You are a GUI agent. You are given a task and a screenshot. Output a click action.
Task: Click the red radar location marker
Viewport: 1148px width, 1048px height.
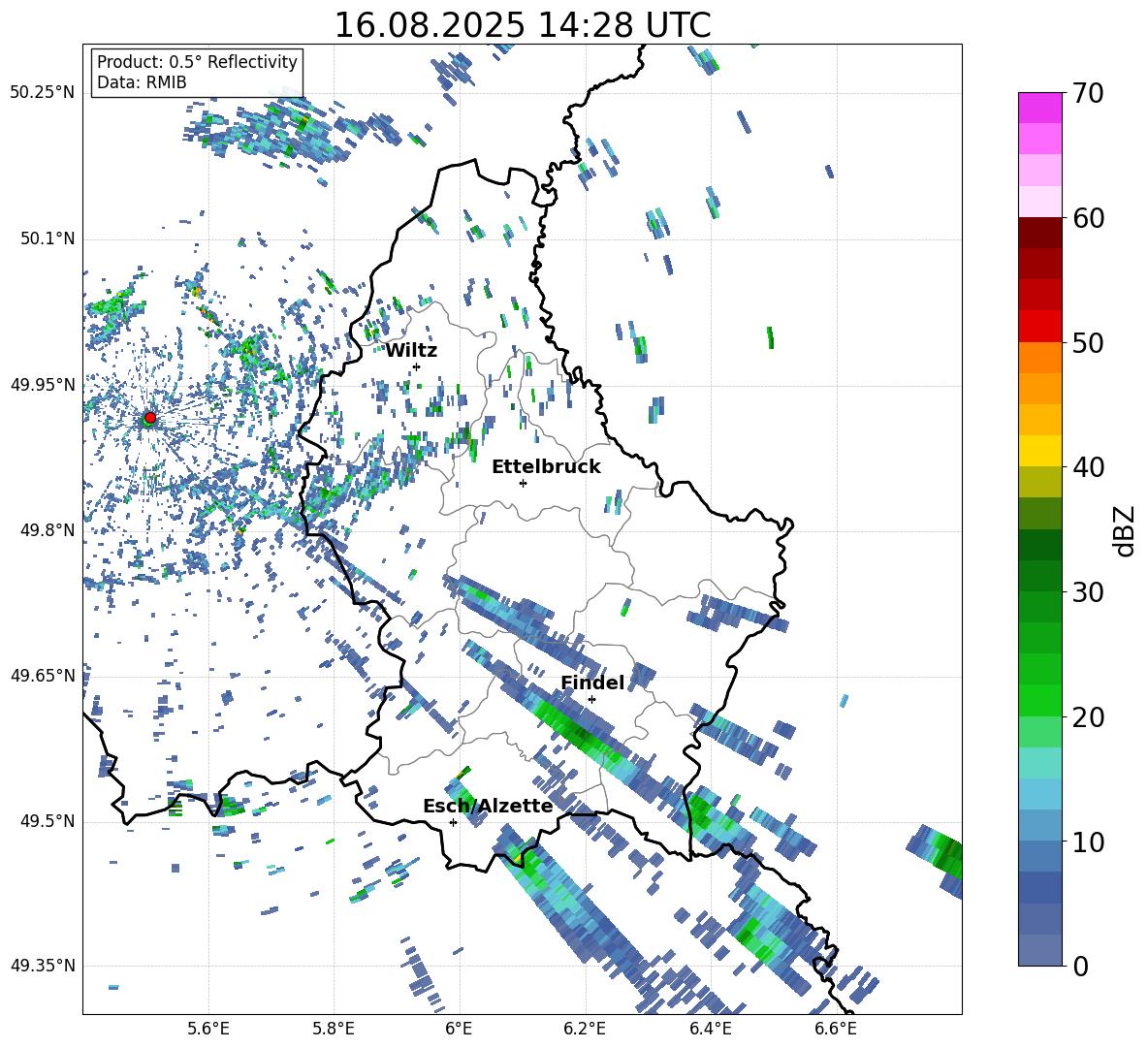[x=150, y=418]
